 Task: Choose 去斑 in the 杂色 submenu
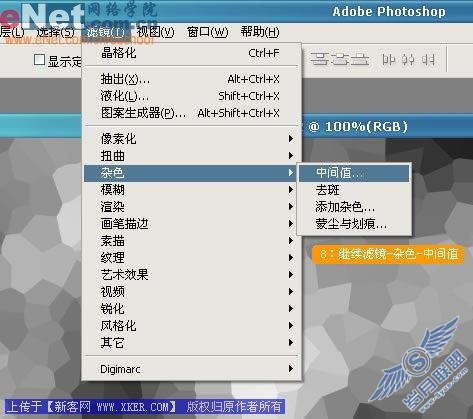coord(354,190)
